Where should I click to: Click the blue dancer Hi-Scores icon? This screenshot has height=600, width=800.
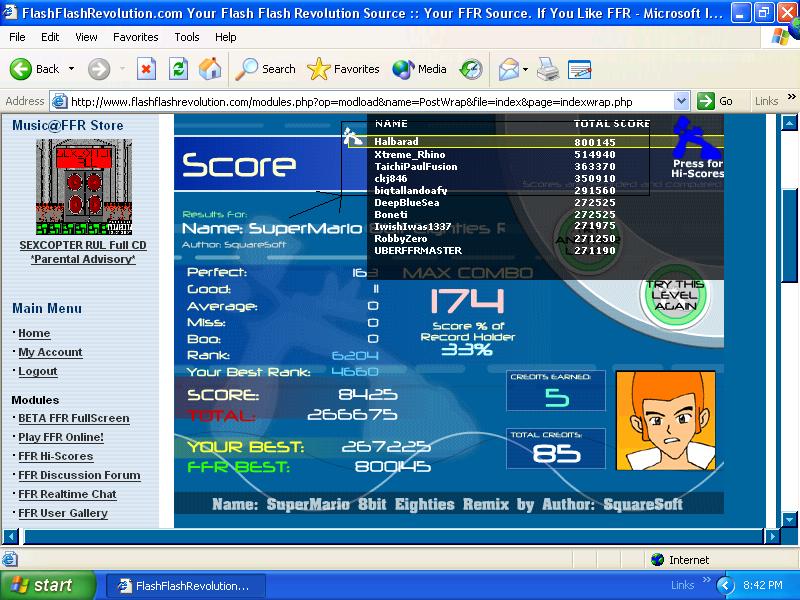coord(696,137)
